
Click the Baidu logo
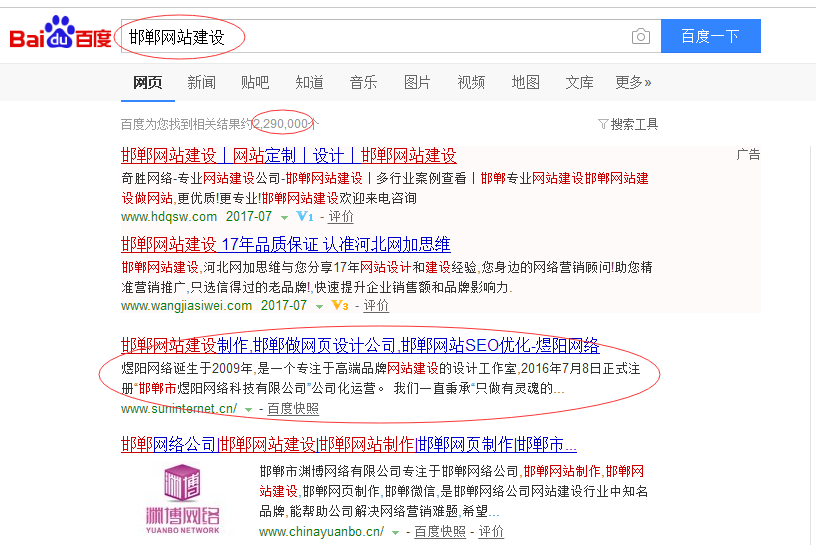pos(60,33)
